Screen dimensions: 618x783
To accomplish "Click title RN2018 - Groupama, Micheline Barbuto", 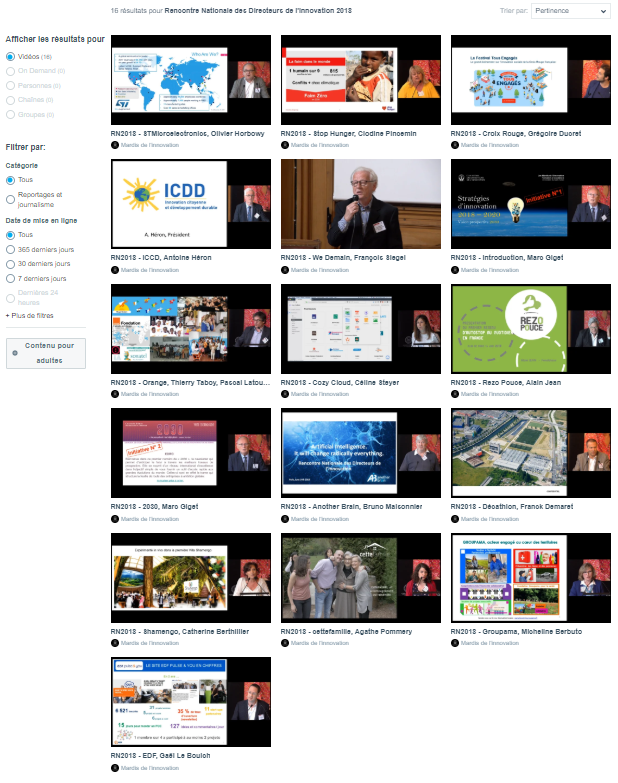I will click(x=516, y=632).
